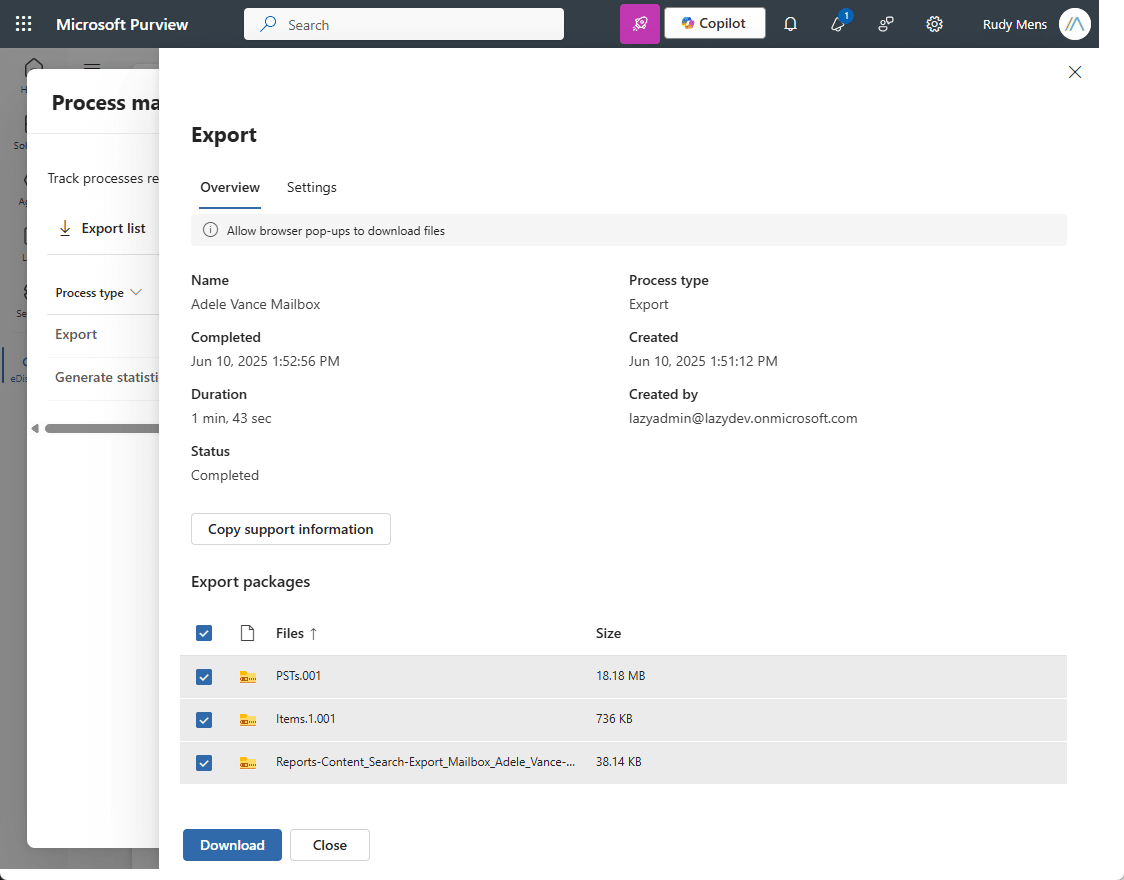Click the horizontal scrollbar in Process manager

tap(102, 429)
